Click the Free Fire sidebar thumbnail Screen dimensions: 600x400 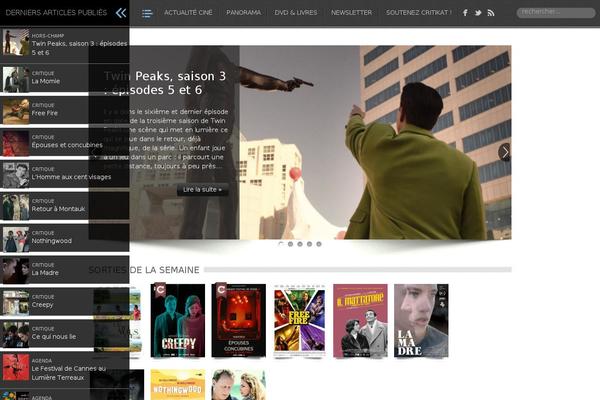point(16,111)
